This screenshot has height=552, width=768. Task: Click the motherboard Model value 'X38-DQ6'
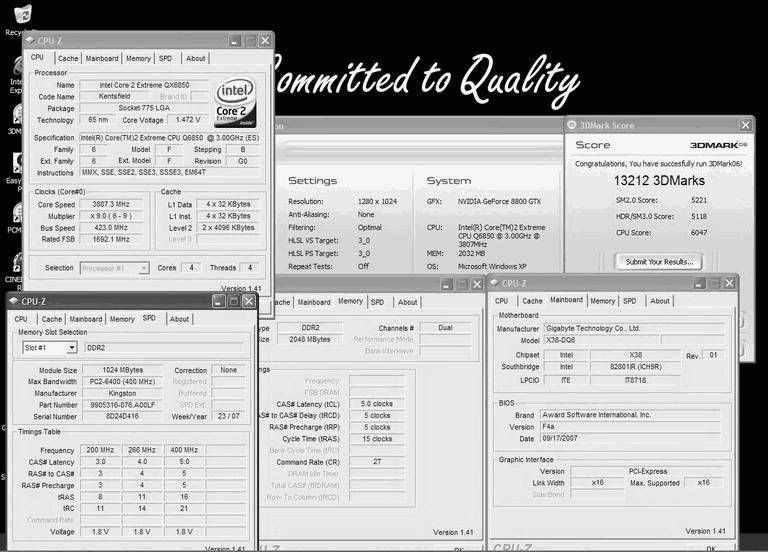click(x=601, y=340)
